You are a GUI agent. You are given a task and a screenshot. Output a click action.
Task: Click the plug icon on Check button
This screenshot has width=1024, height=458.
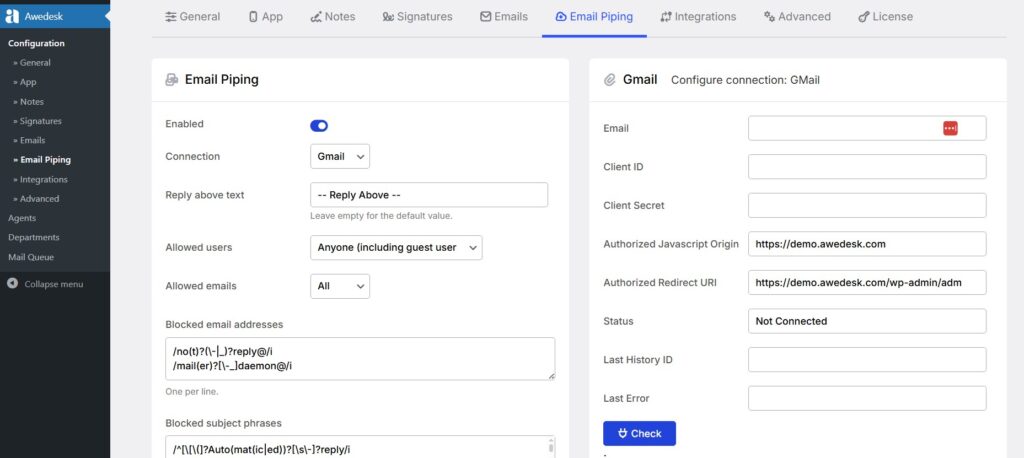(622, 433)
